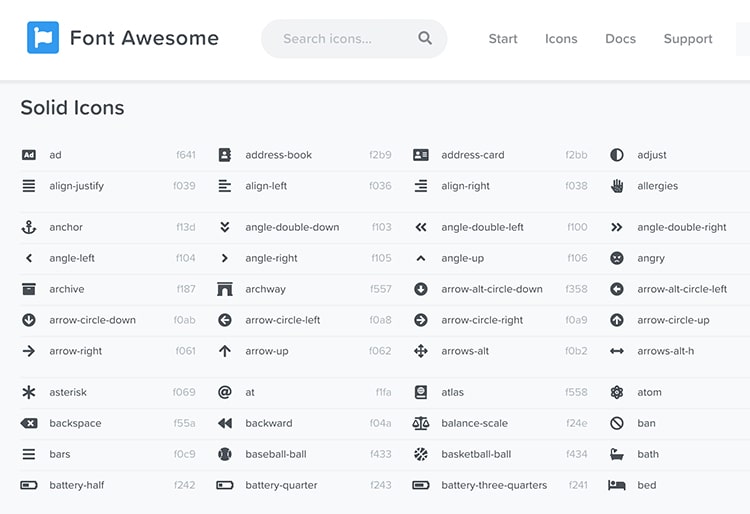Open the Support nav item
This screenshot has height=514, width=750.
tap(688, 39)
